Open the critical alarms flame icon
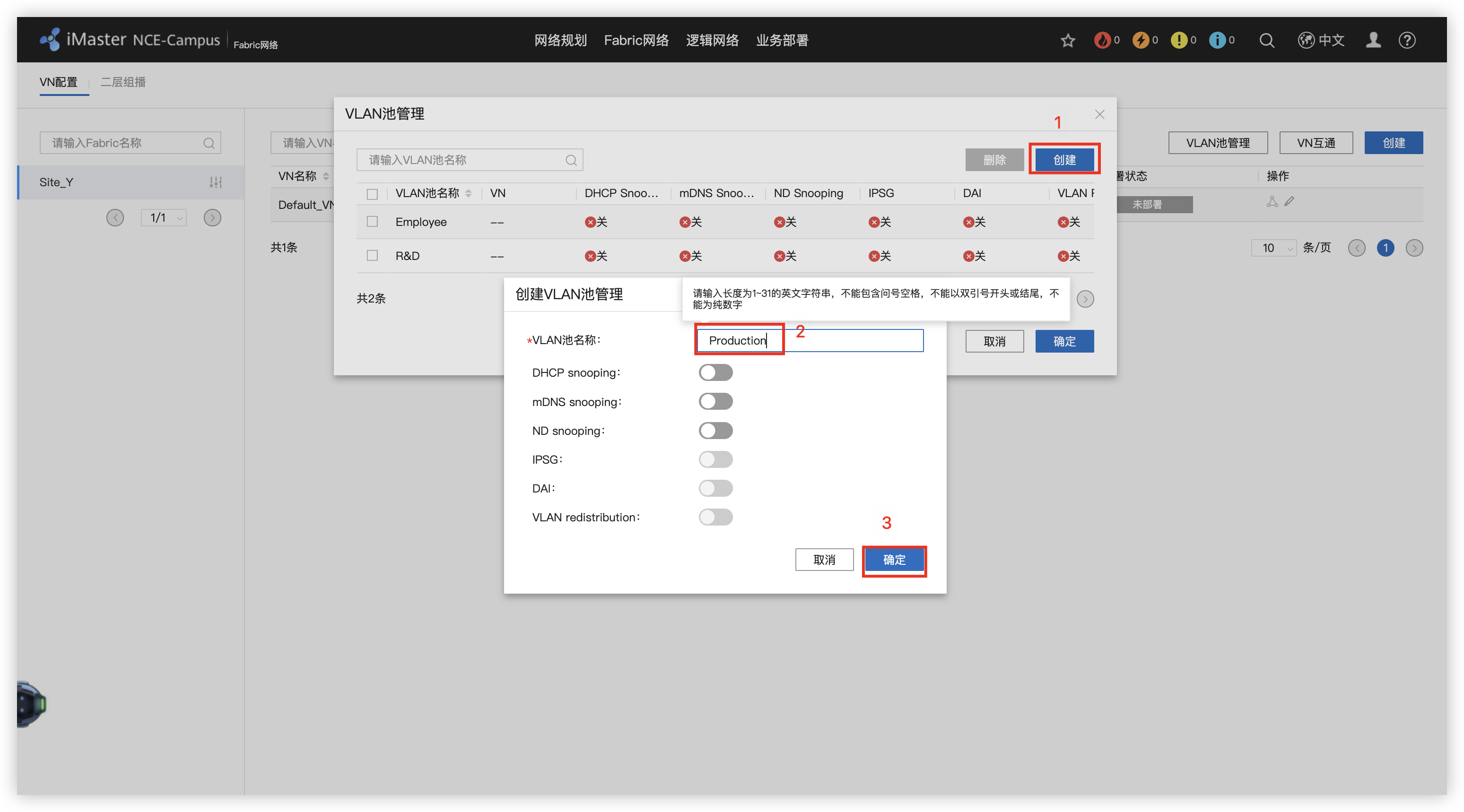This screenshot has width=1464, height=812. pyautogui.click(x=1102, y=40)
